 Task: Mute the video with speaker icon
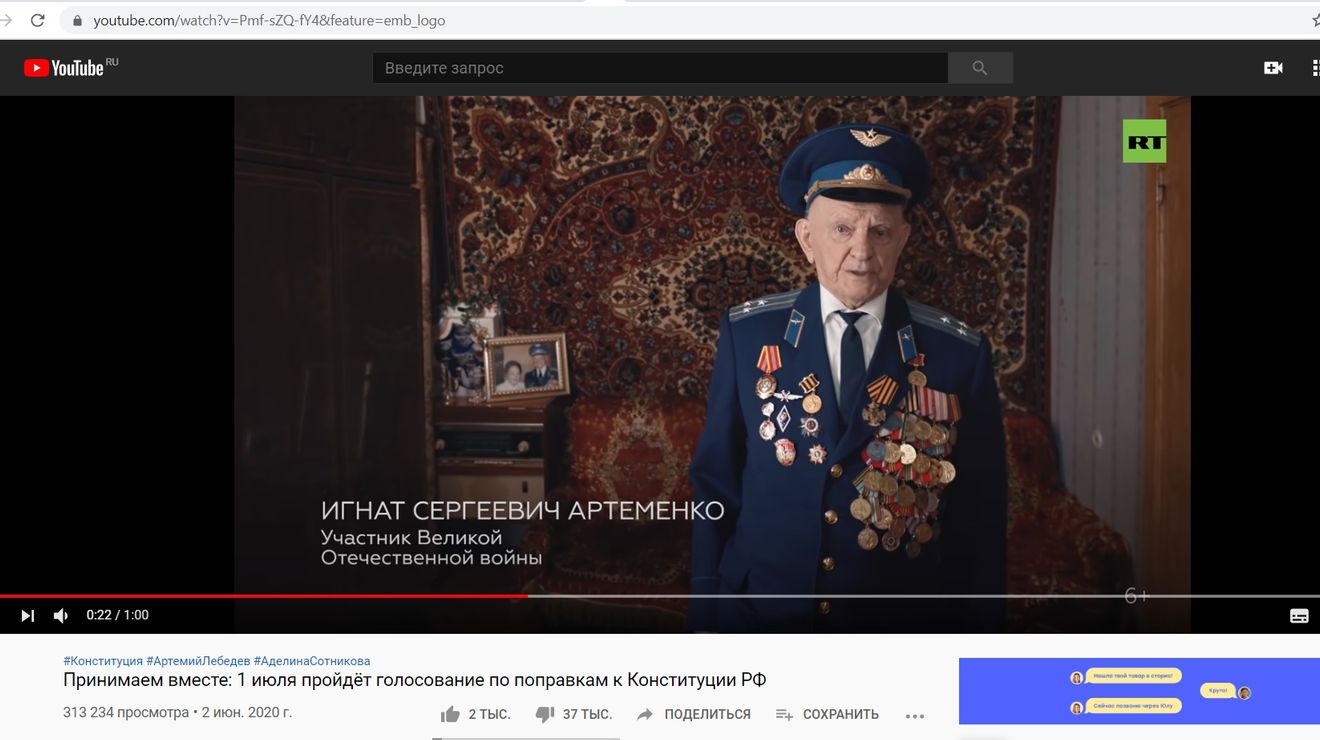(x=61, y=616)
